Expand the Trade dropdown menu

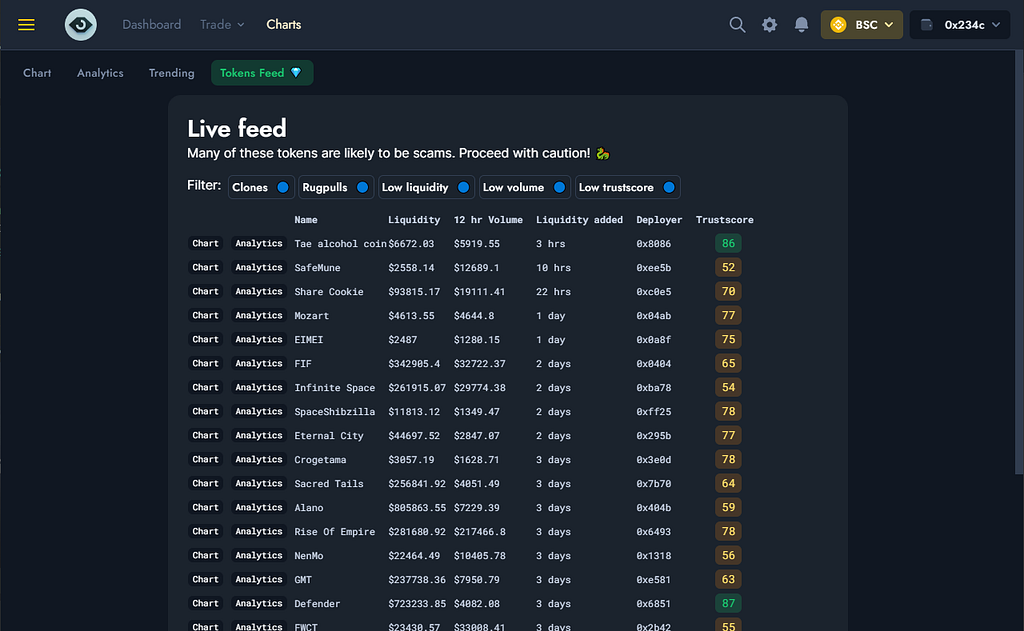click(222, 25)
